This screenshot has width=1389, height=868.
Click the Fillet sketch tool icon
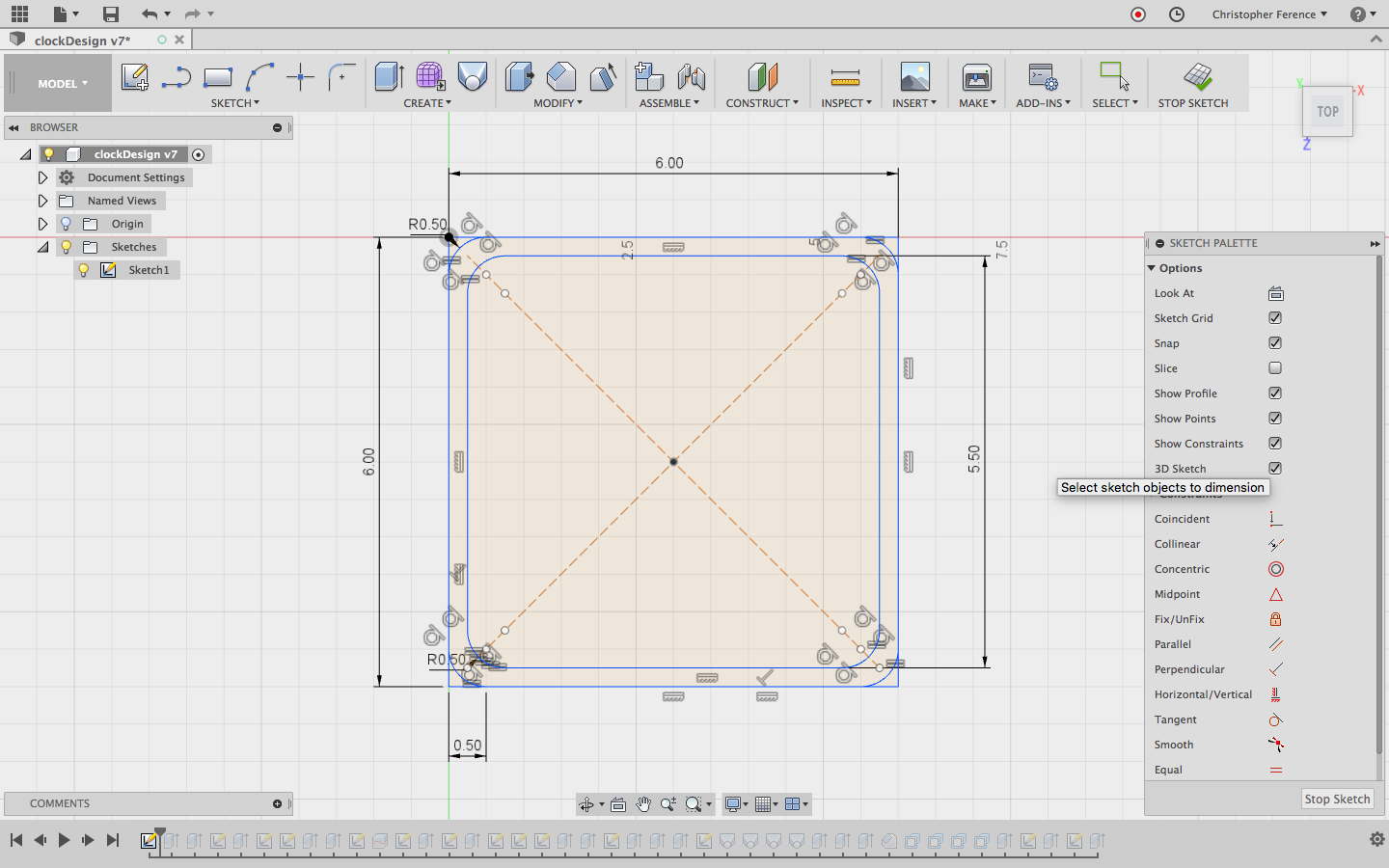(341, 77)
